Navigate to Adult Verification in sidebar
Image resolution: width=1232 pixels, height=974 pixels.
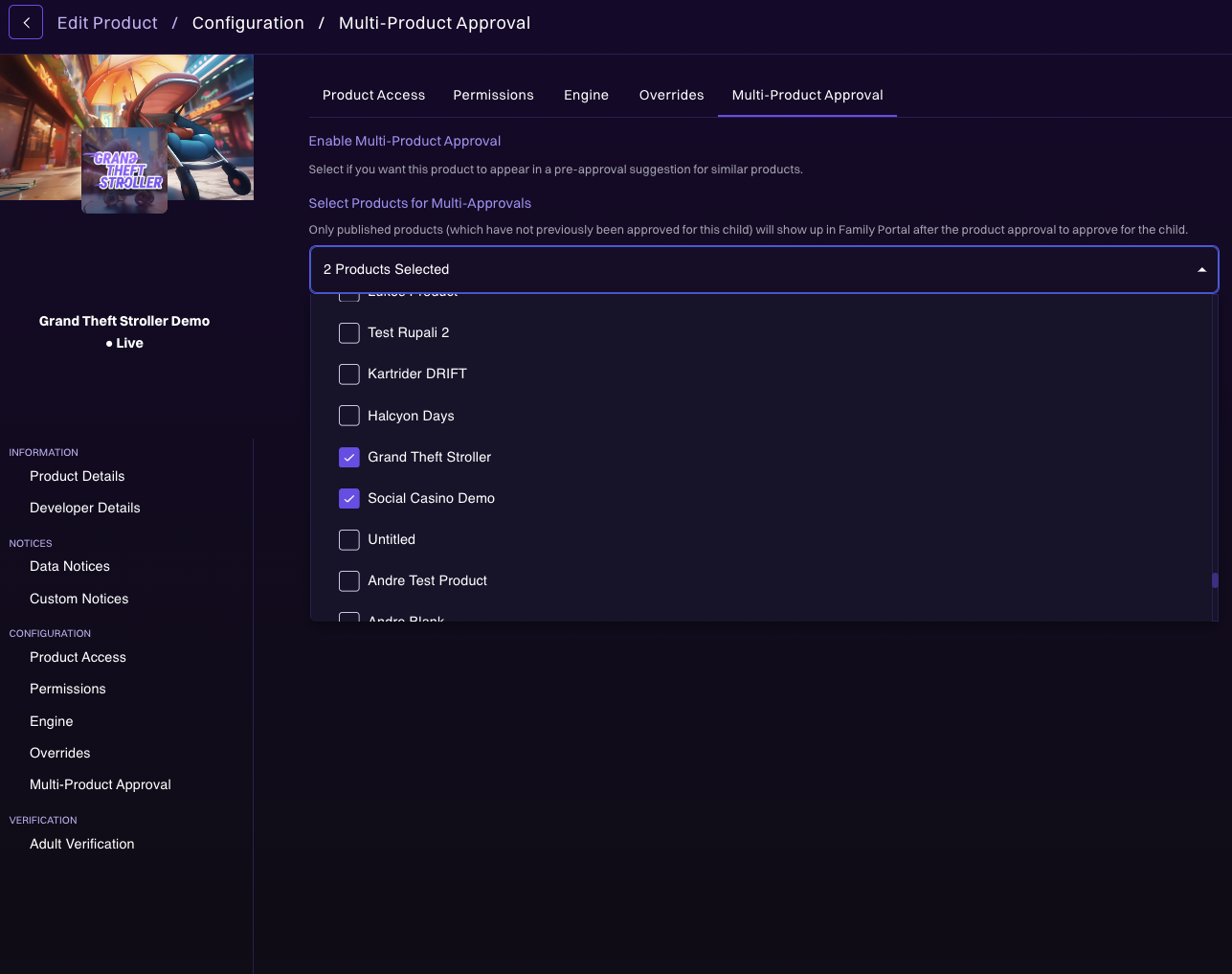tap(81, 844)
